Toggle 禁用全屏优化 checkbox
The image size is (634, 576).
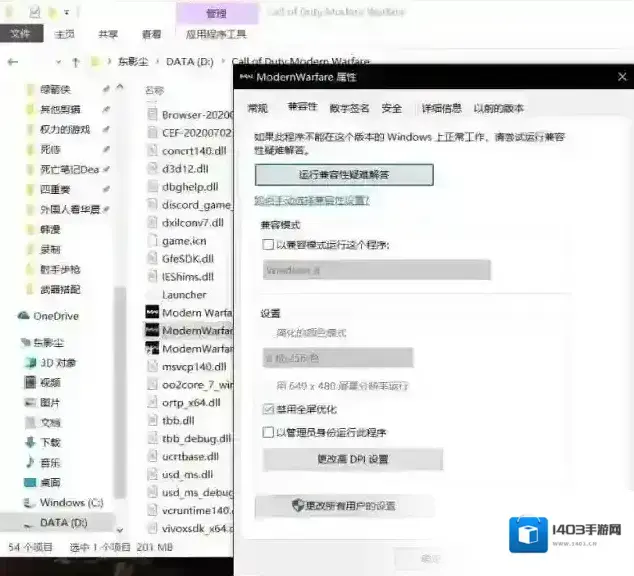point(268,409)
